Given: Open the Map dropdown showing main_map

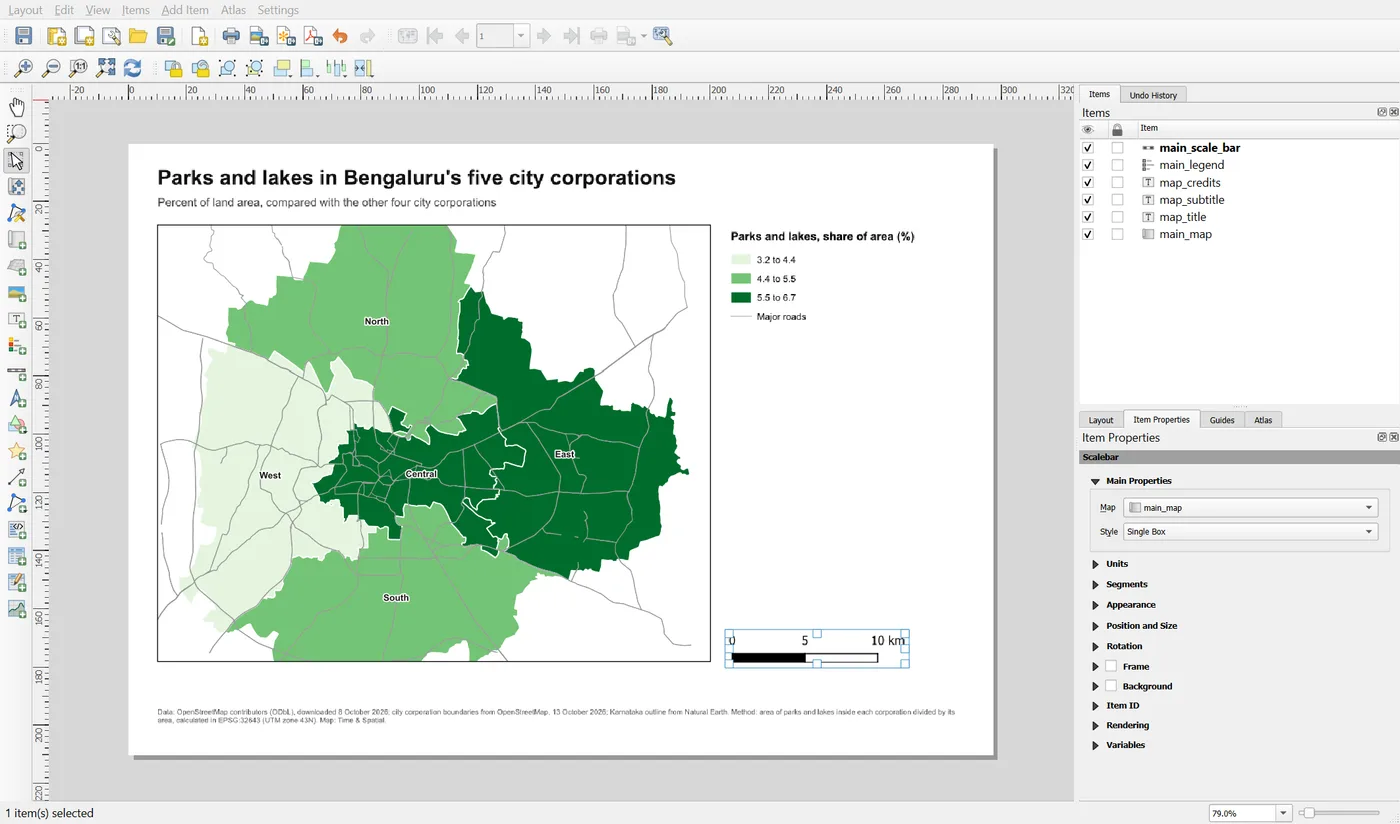Looking at the screenshot, I should point(1251,508).
